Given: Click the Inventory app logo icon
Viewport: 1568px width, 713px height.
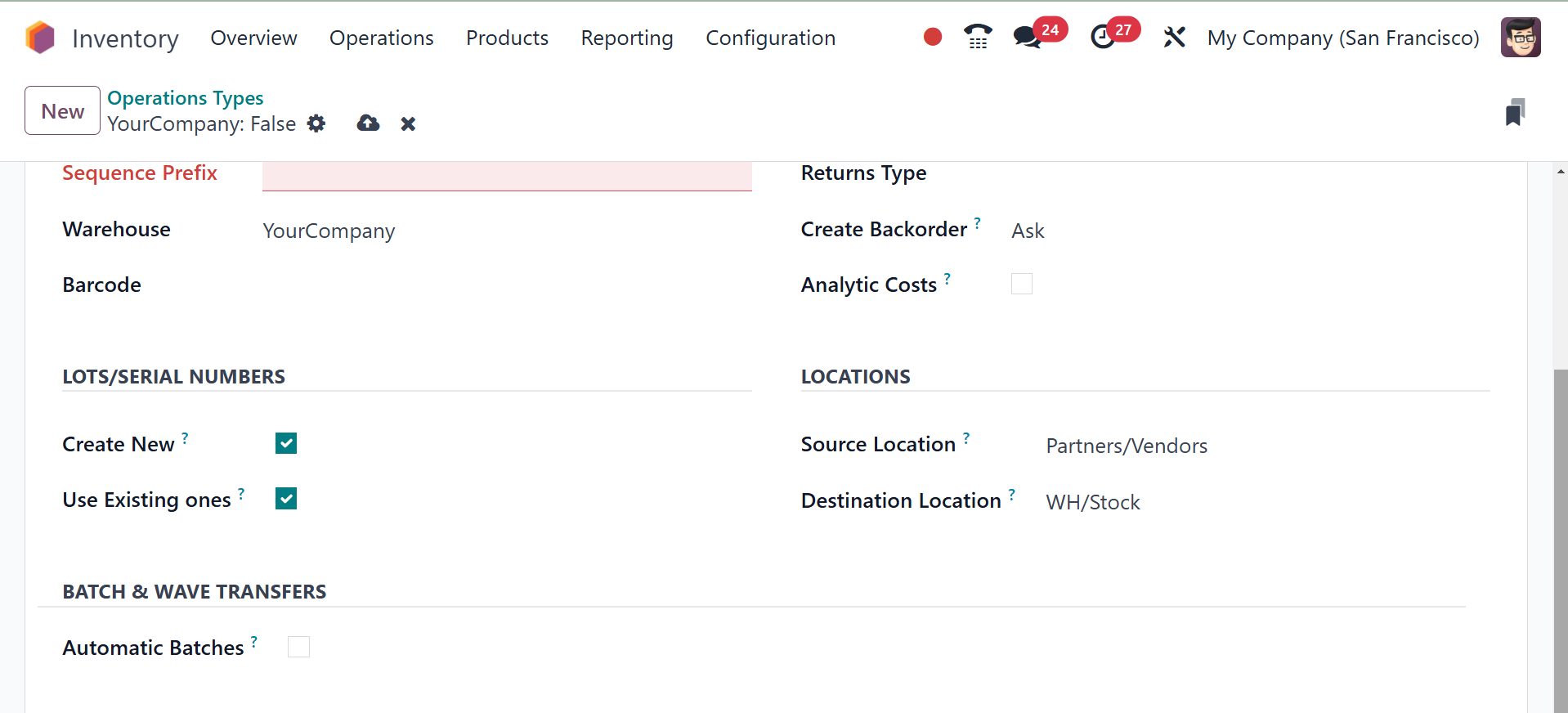Looking at the screenshot, I should coord(40,38).
